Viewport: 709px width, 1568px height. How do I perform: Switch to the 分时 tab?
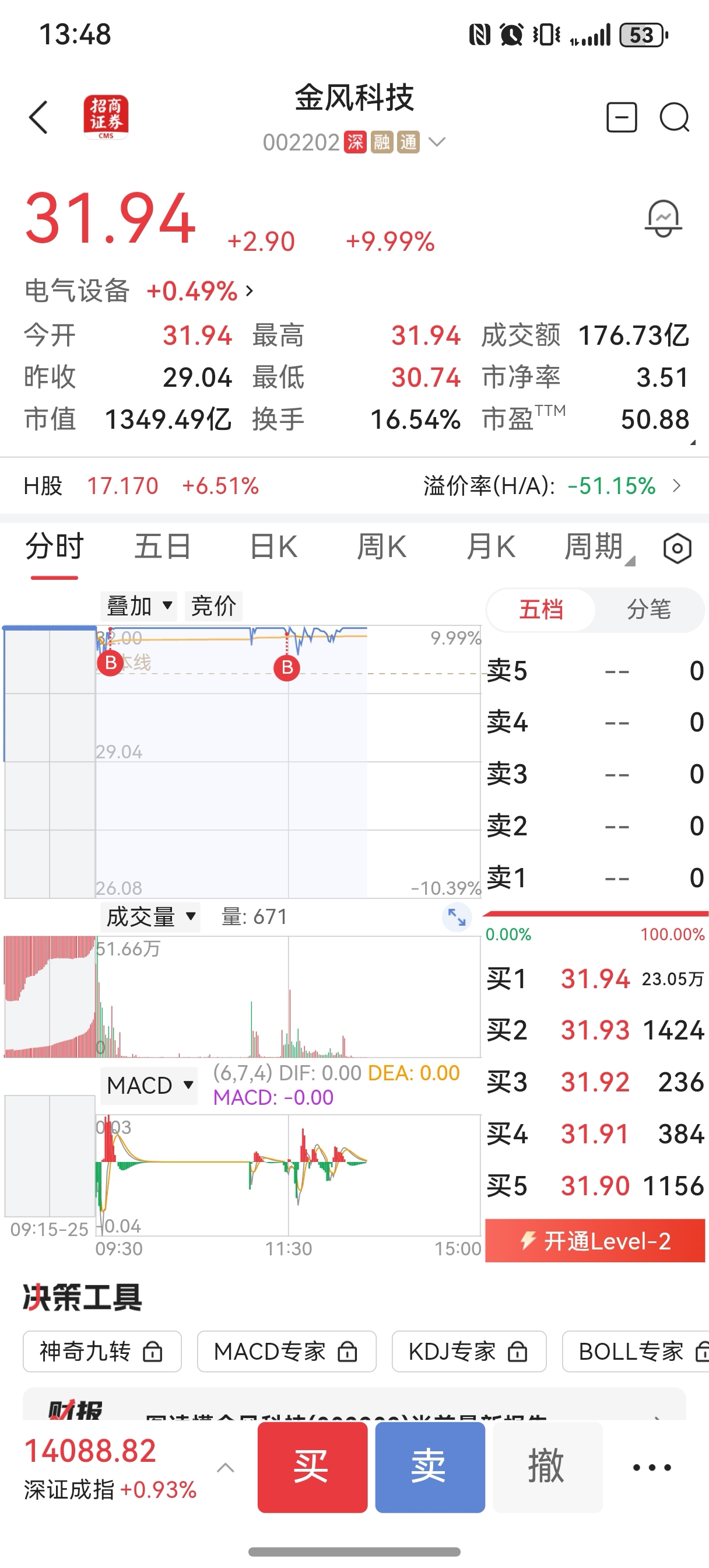54,547
